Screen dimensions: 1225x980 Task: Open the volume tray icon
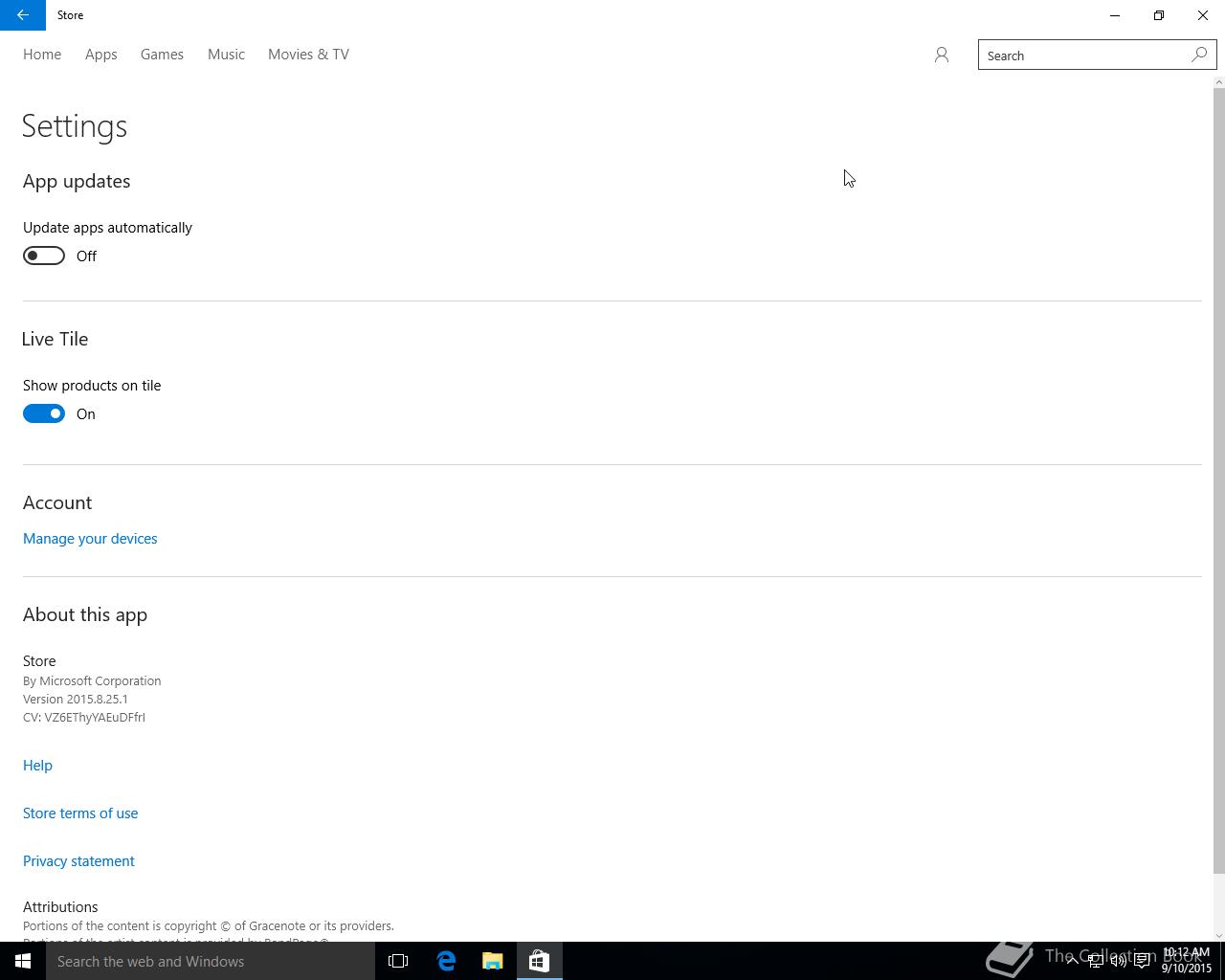pos(1118,961)
